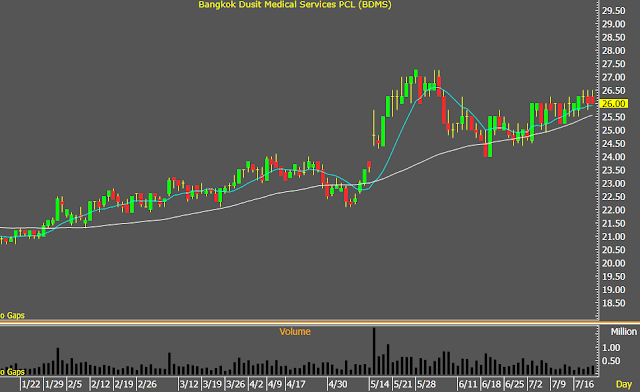
Task: Click the 19.50 price axis label
Action: pos(613,277)
